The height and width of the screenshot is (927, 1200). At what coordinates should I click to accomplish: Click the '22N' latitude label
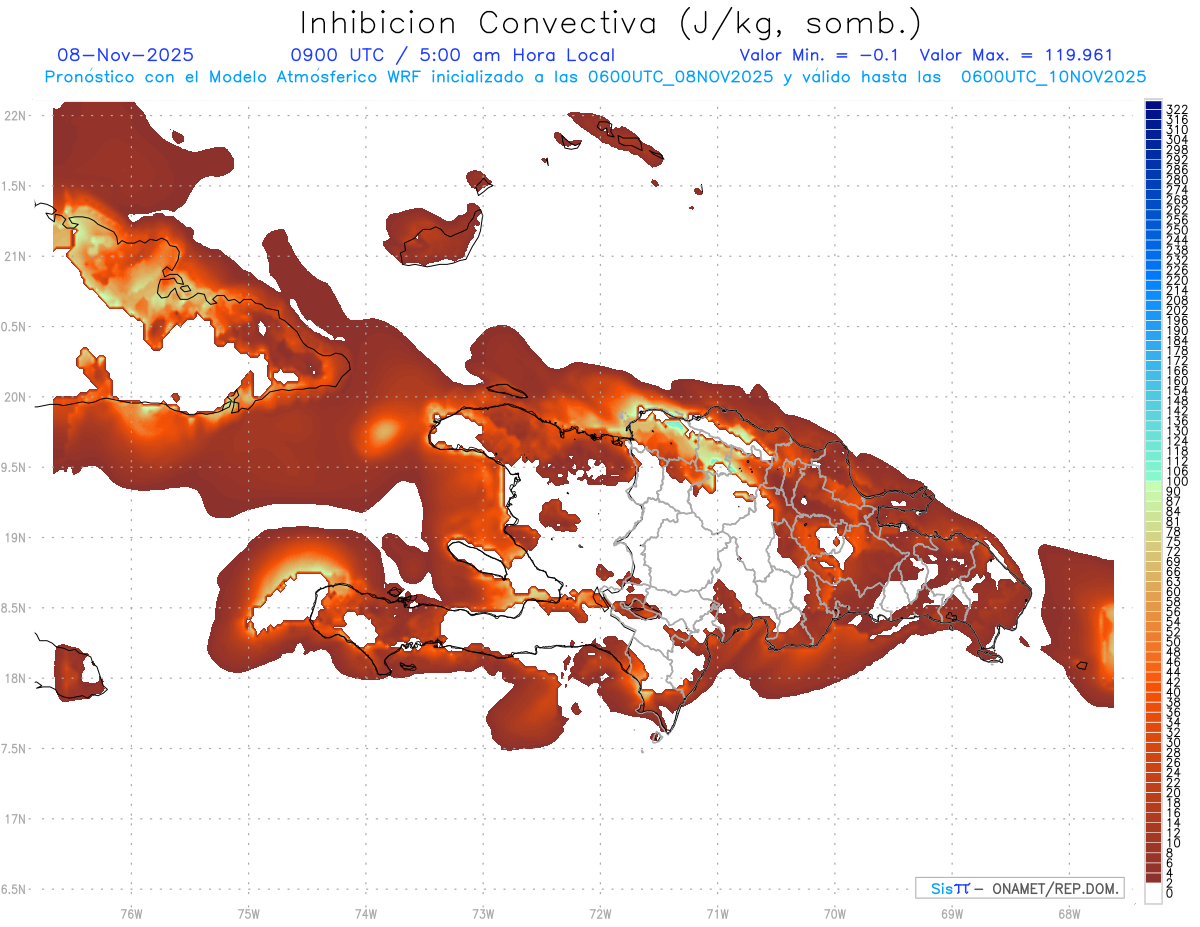[x=14, y=115]
